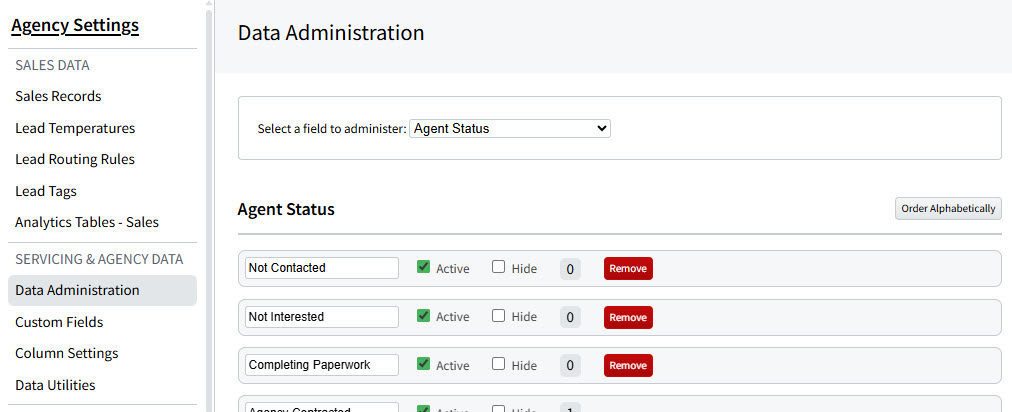Select Data Administration in sidebar

[103, 290]
